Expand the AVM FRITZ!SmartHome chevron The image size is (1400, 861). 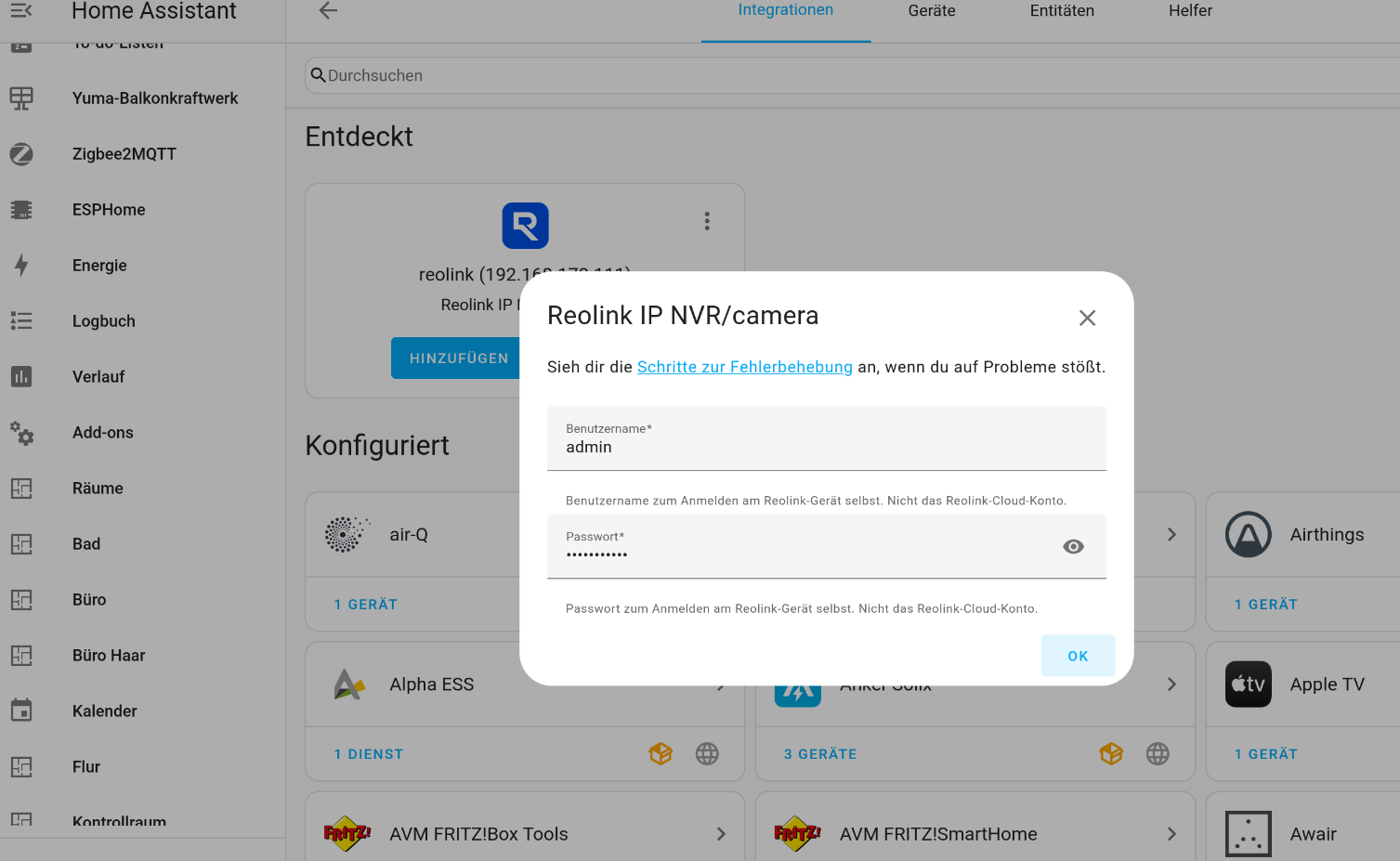click(1171, 834)
